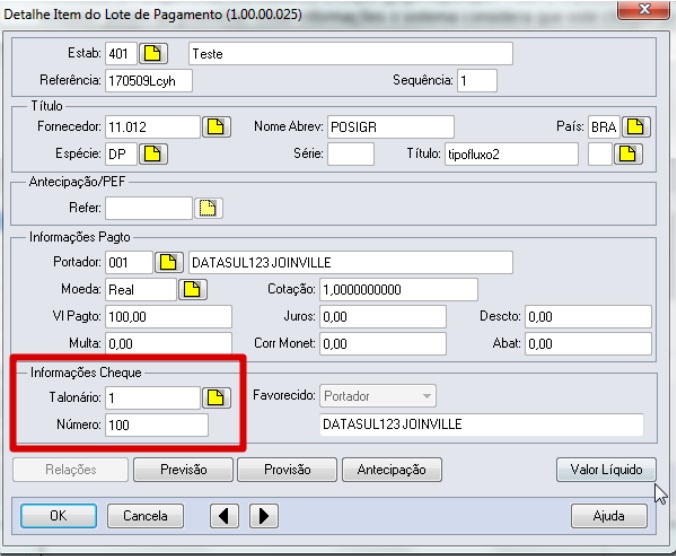The height and width of the screenshot is (556, 676).
Task: Click the Fornecedor field 11.012
Action: pyautogui.click(x=153, y=127)
